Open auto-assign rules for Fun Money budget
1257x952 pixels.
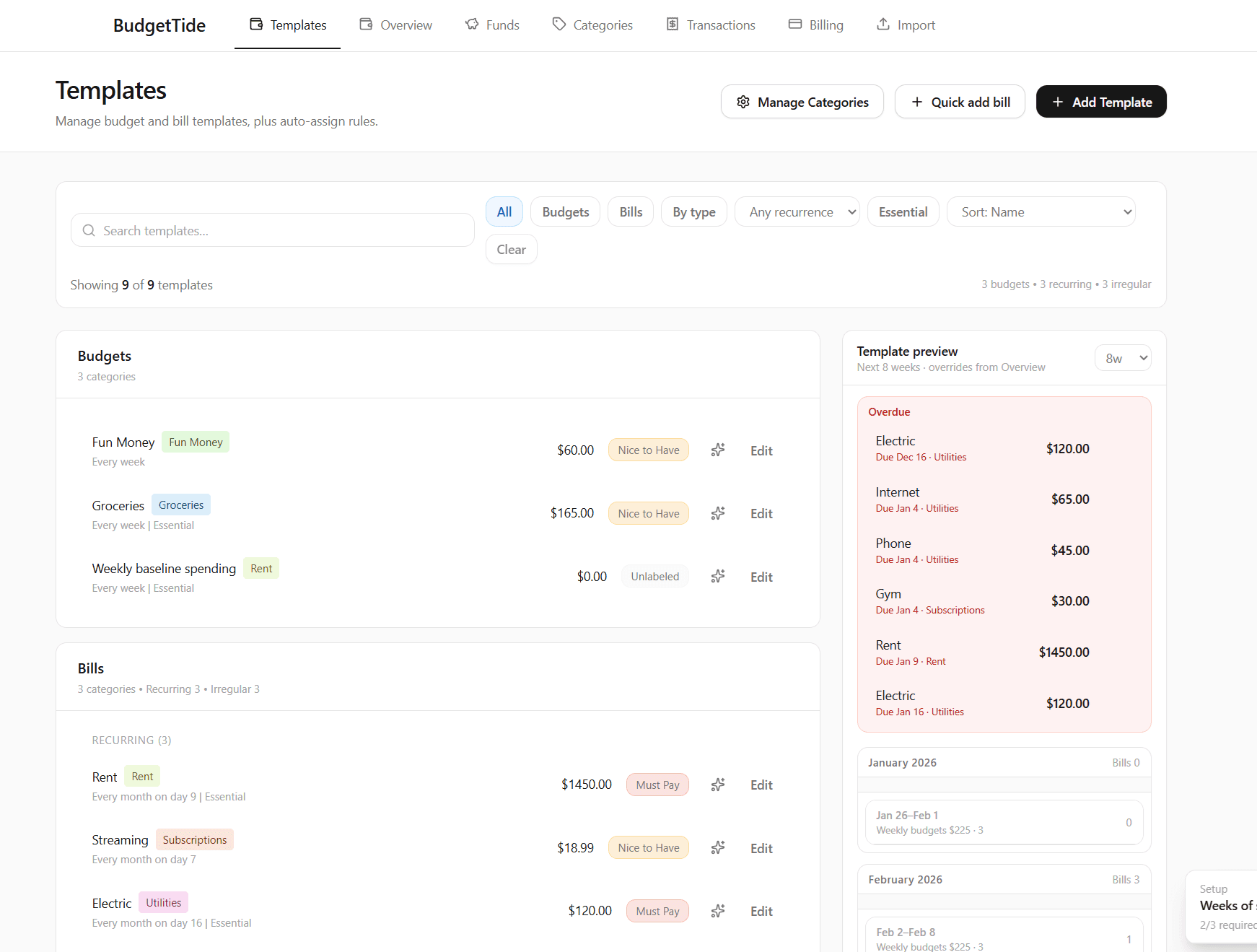(x=717, y=450)
